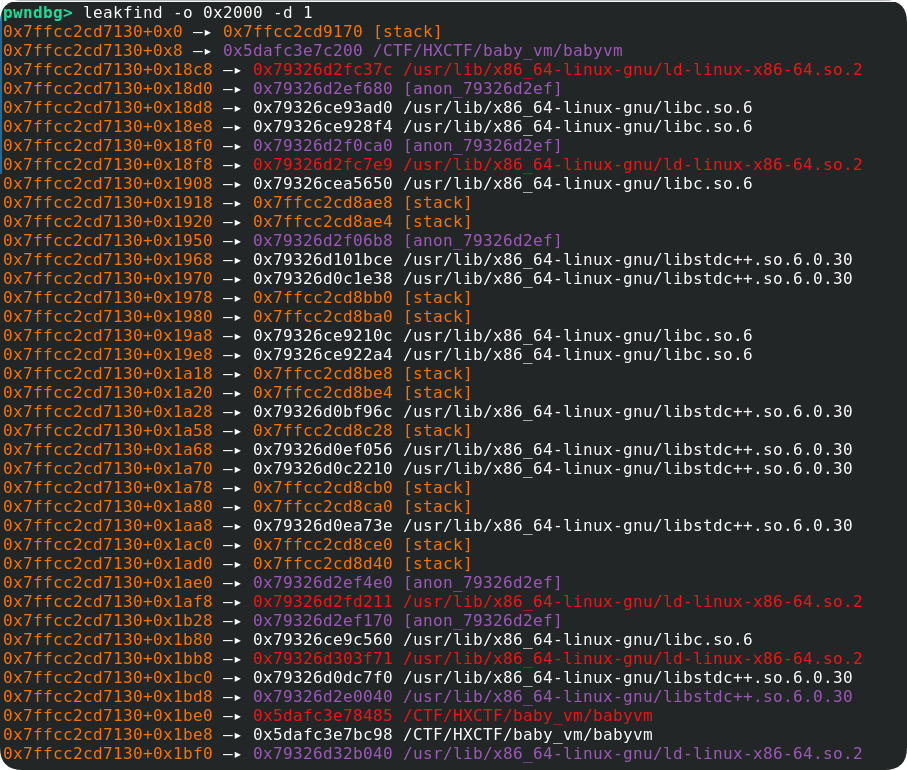Select stack address 0x7ffcc2cd8c28
Image resolution: width=907 pixels, height=770 pixels.
(323, 430)
